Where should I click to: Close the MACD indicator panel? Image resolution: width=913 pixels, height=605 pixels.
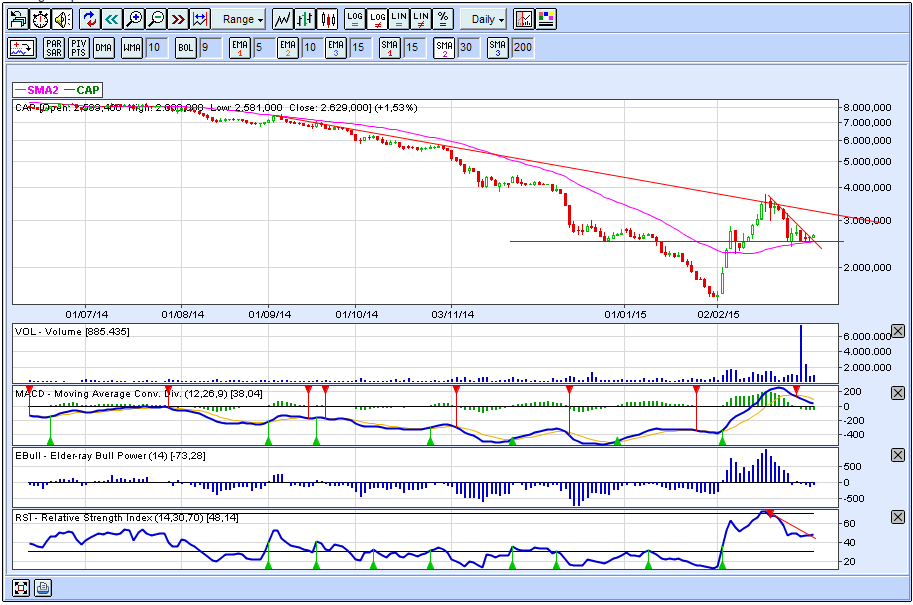[897, 393]
